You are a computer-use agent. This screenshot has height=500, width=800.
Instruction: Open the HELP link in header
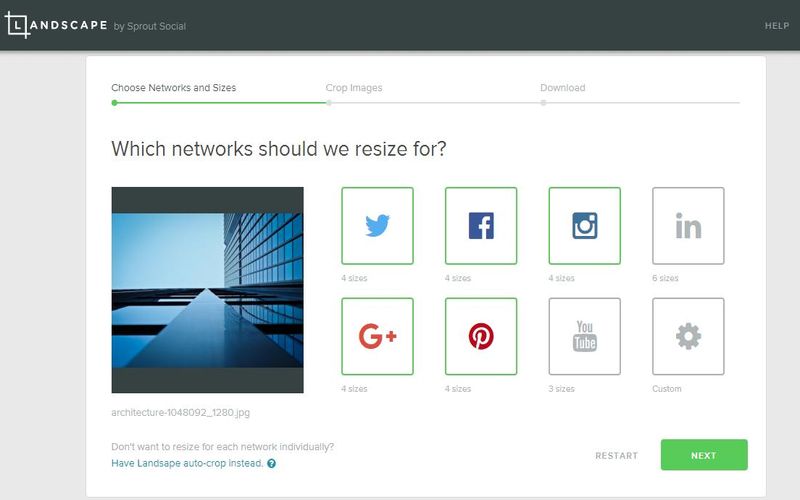pos(777,26)
